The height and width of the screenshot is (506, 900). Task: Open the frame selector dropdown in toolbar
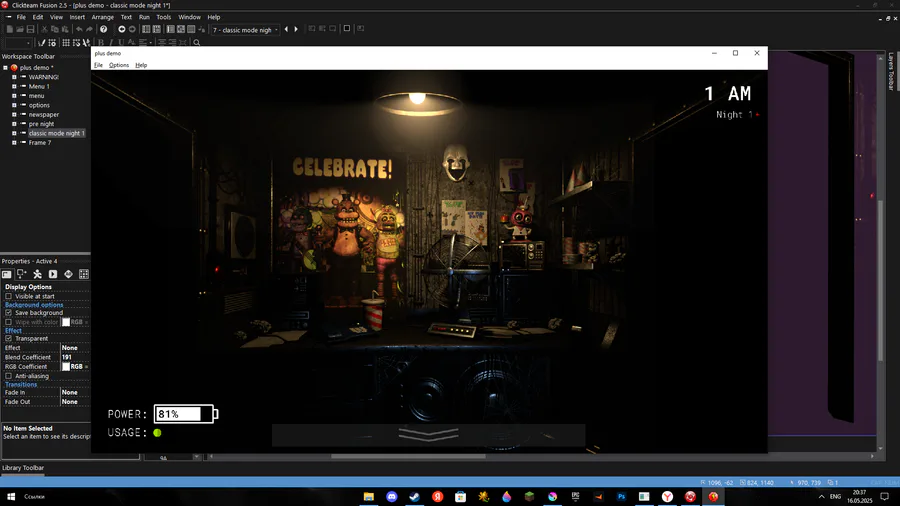pyautogui.click(x=245, y=30)
